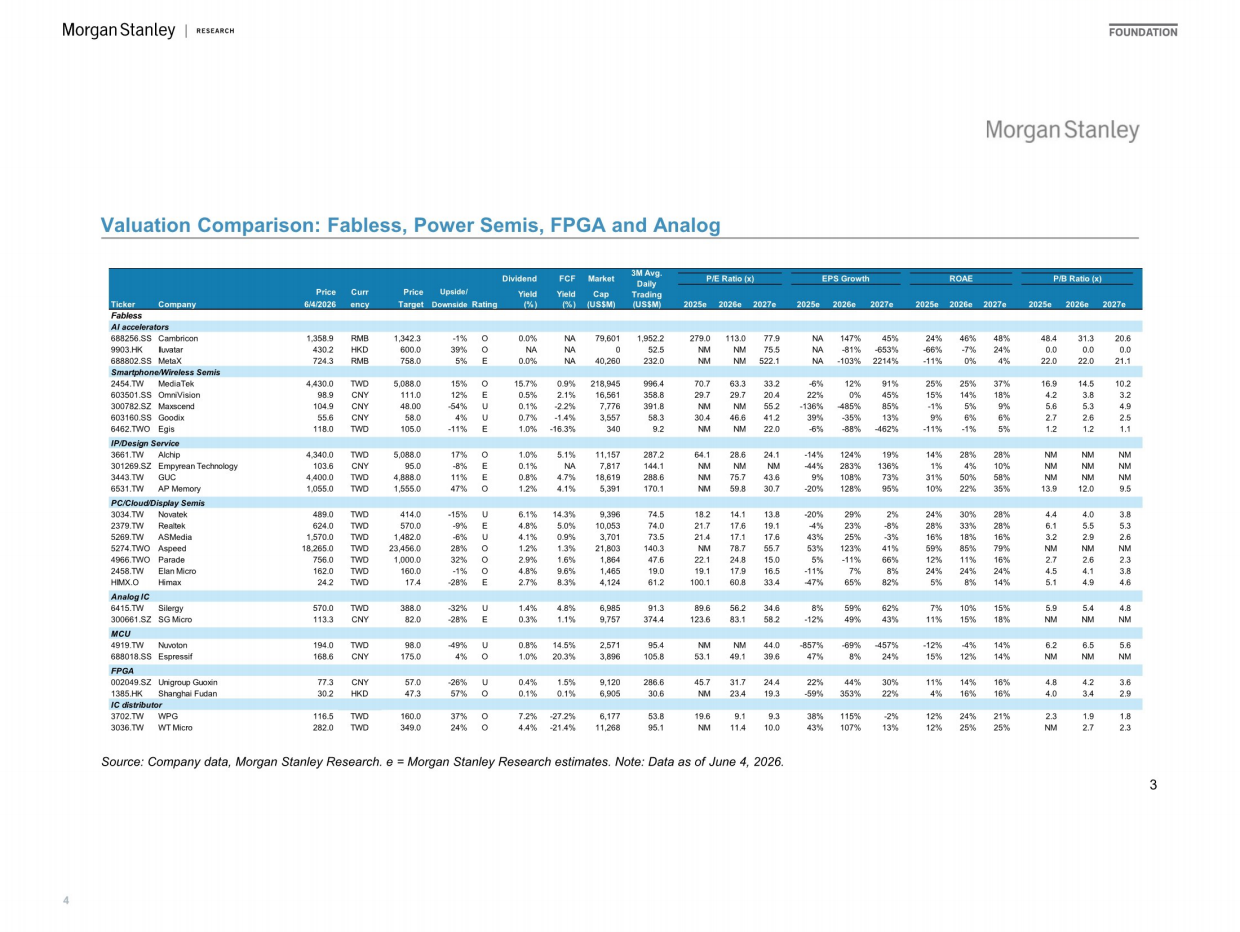The width and height of the screenshot is (1240, 932).
Task: Select the ROAE header group
Action: click(960, 278)
